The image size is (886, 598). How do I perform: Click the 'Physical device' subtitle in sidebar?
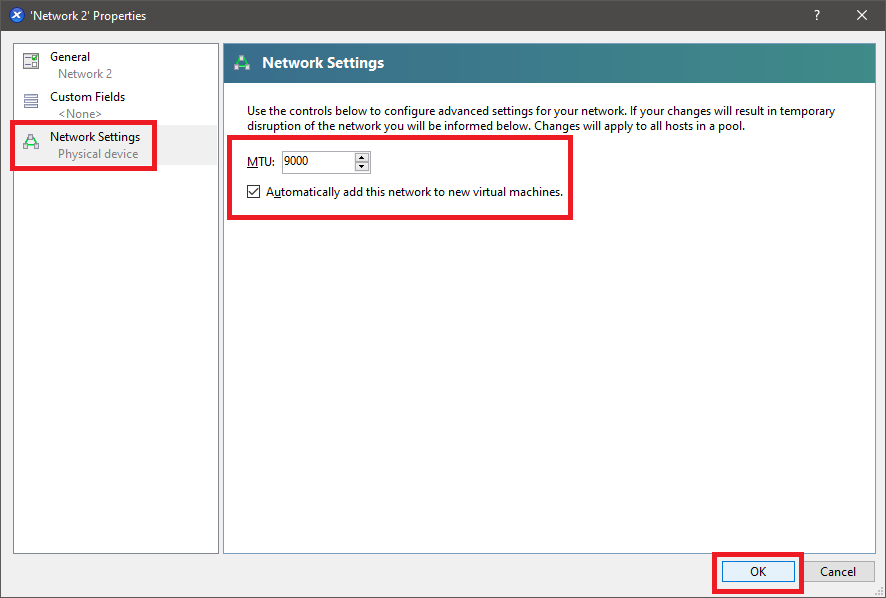[98, 154]
